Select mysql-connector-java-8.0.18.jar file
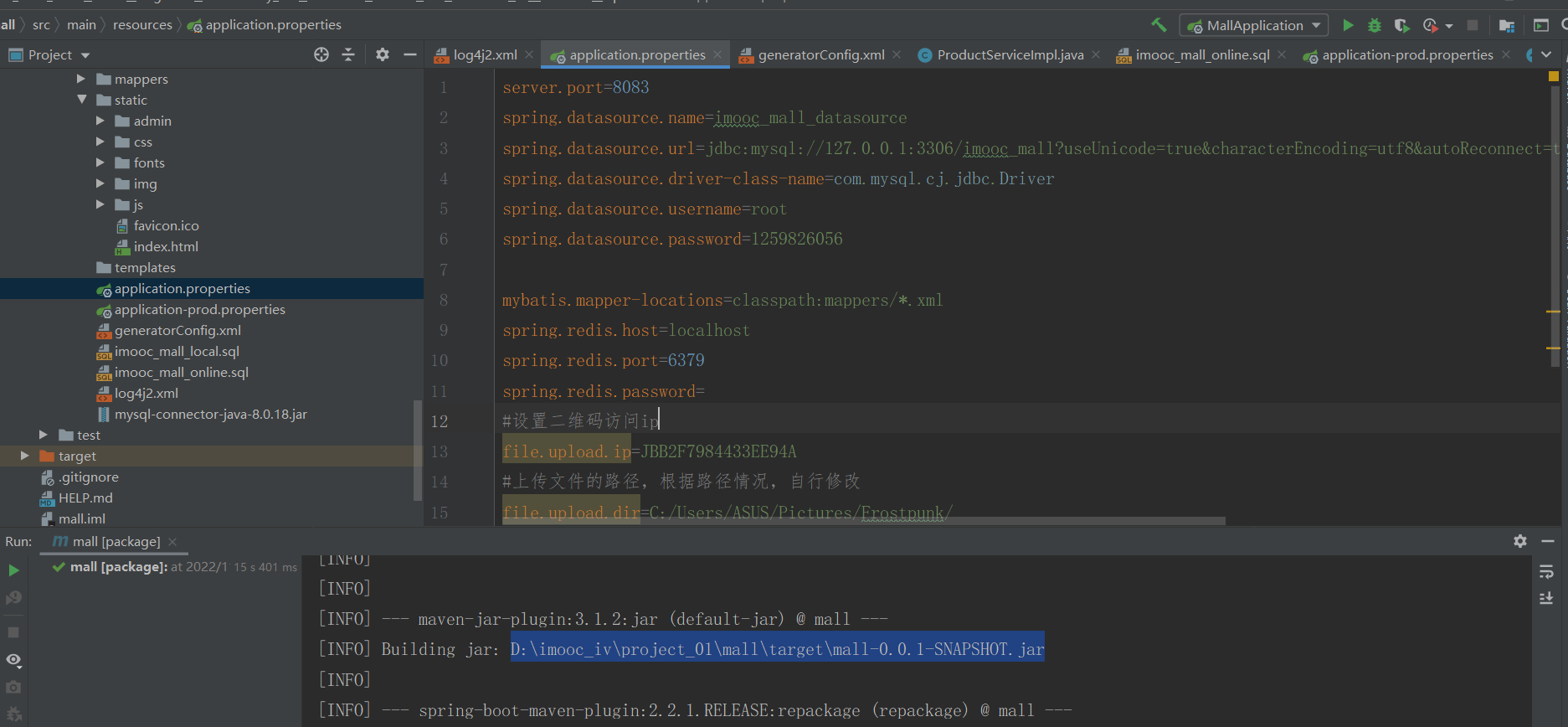The height and width of the screenshot is (727, 1568). pos(202,414)
